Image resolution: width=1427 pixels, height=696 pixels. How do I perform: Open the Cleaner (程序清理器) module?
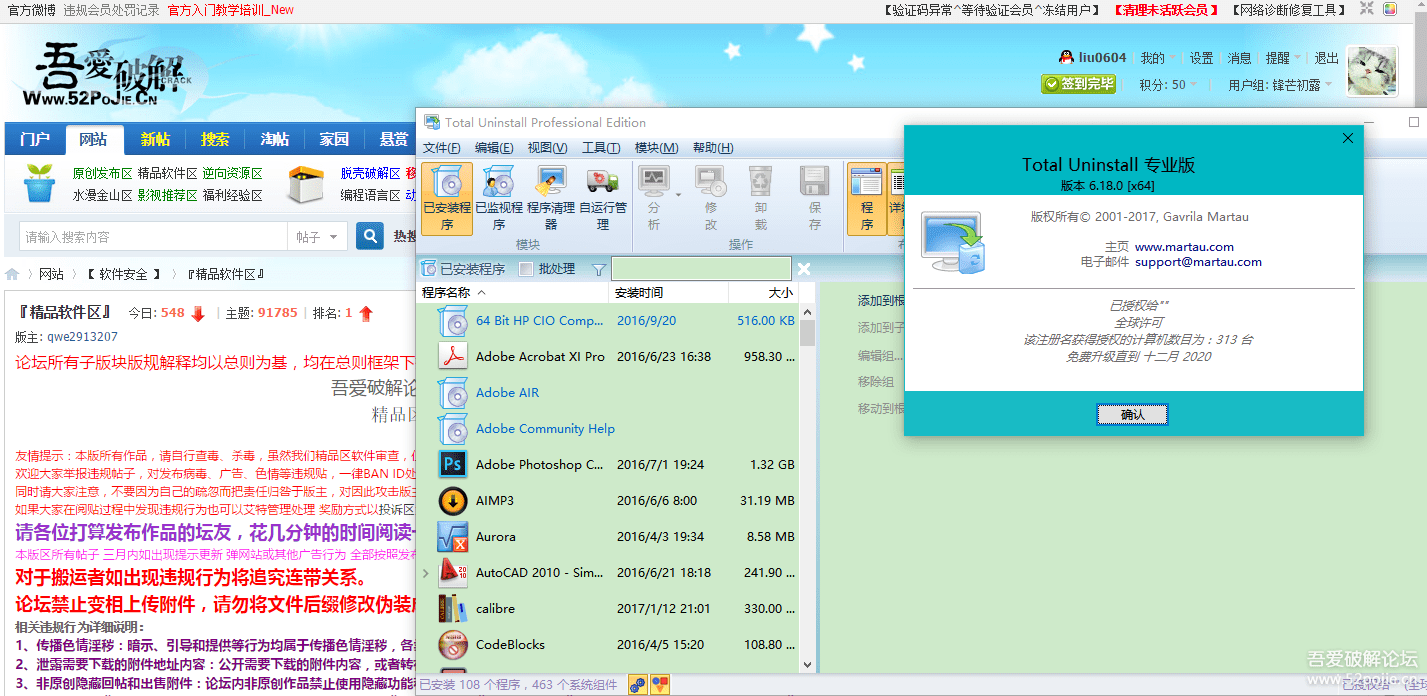coord(550,198)
